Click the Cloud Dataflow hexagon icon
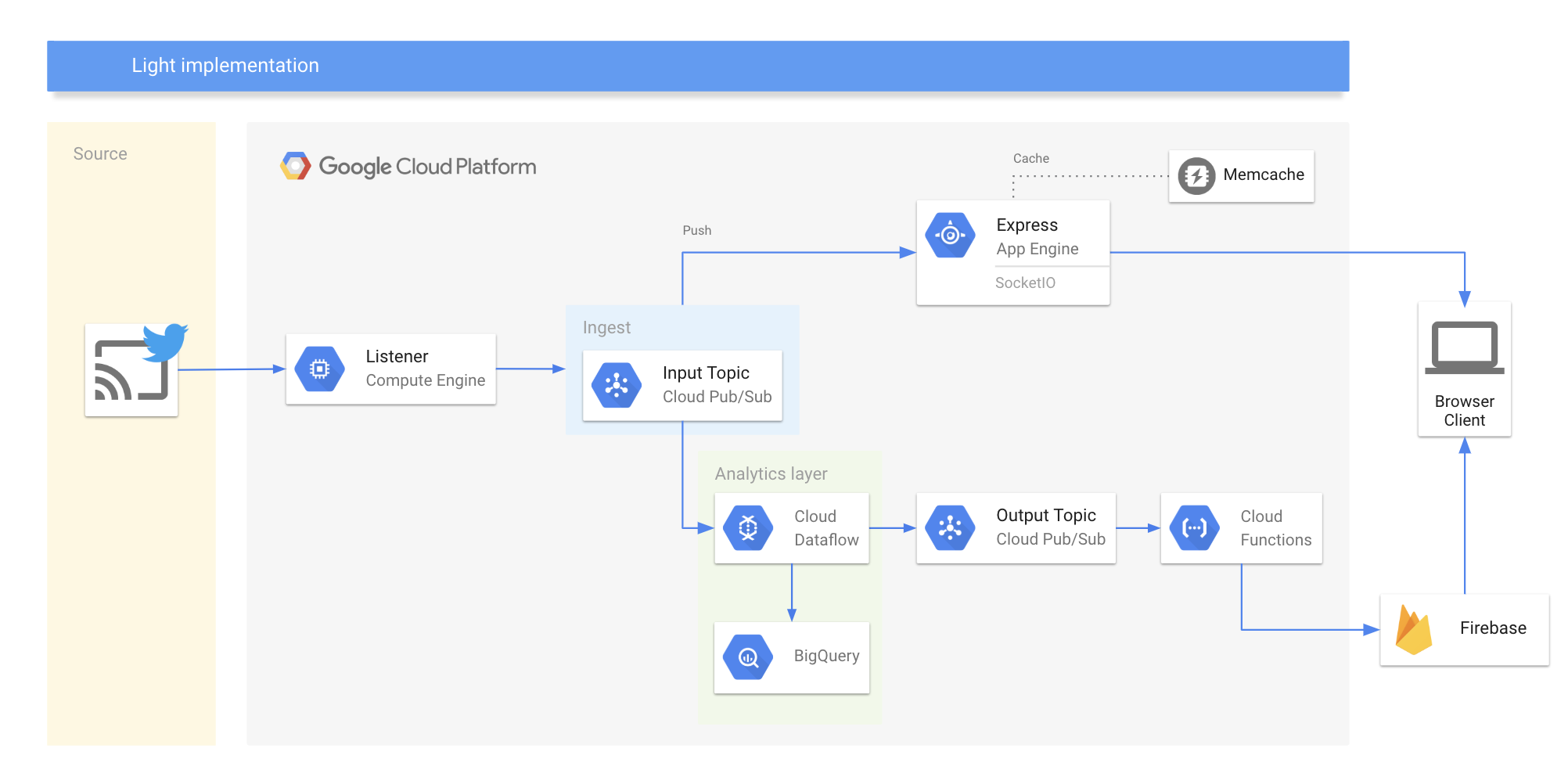This screenshot has height=770, width=1568. 748,527
